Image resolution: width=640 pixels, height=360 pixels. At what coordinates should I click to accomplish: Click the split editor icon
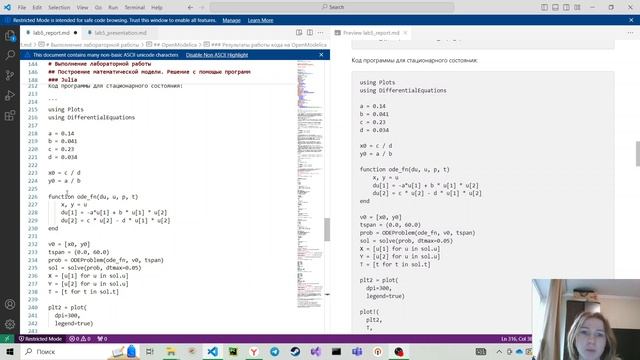[x=310, y=33]
